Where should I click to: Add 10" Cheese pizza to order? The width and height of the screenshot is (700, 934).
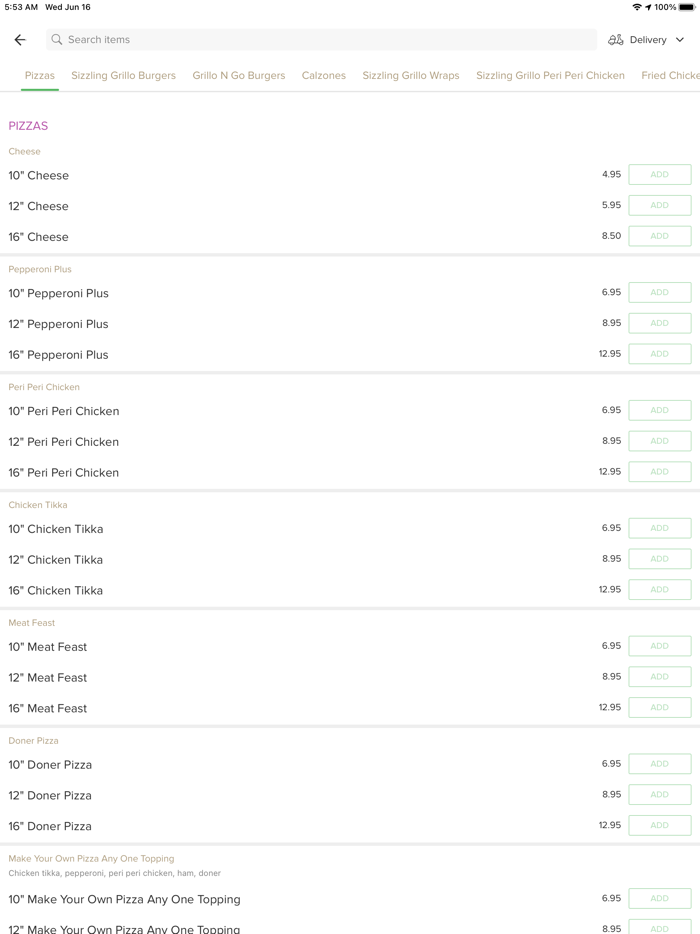[x=659, y=175]
